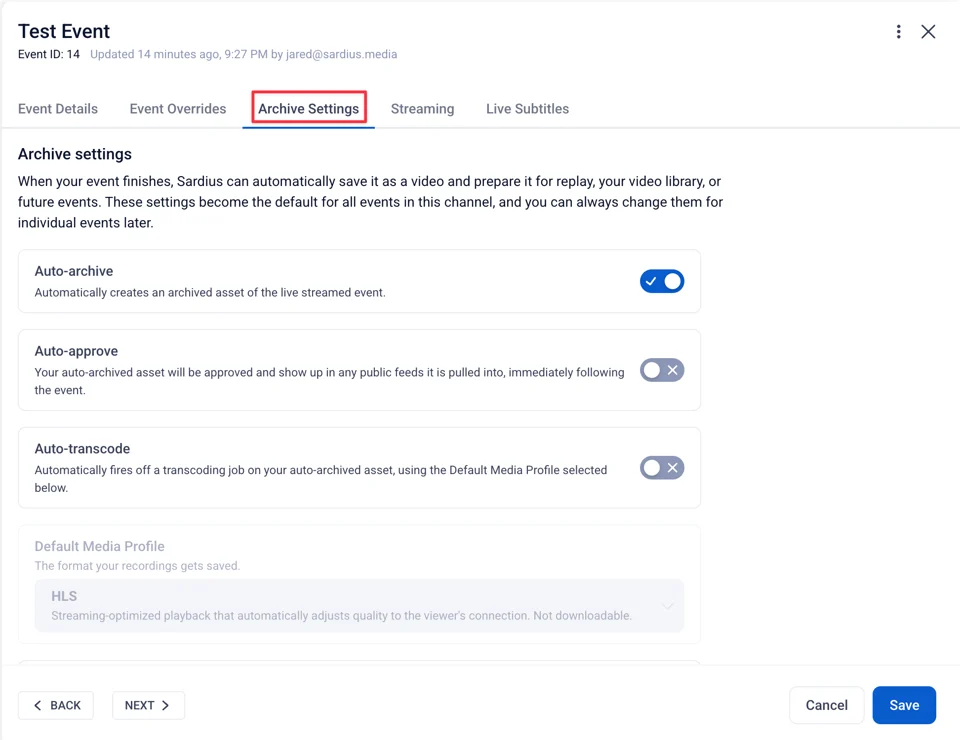960x740 pixels.
Task: Select the Archive Settings tab
Action: point(309,109)
